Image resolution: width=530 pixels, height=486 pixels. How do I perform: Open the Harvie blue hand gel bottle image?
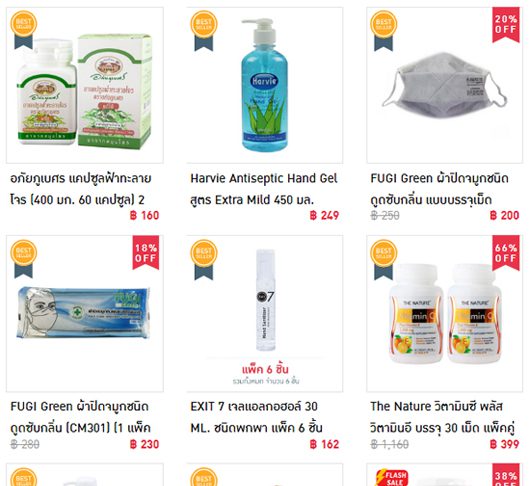point(265,84)
